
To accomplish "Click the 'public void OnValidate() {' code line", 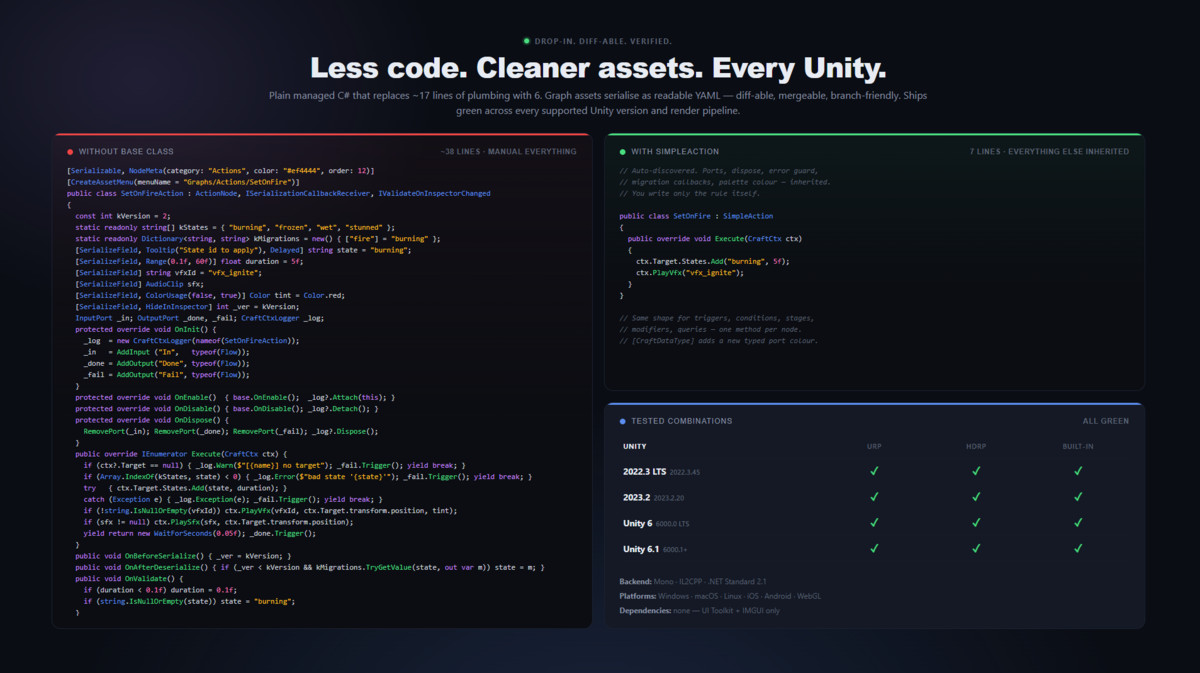I will click(x=129, y=578).
